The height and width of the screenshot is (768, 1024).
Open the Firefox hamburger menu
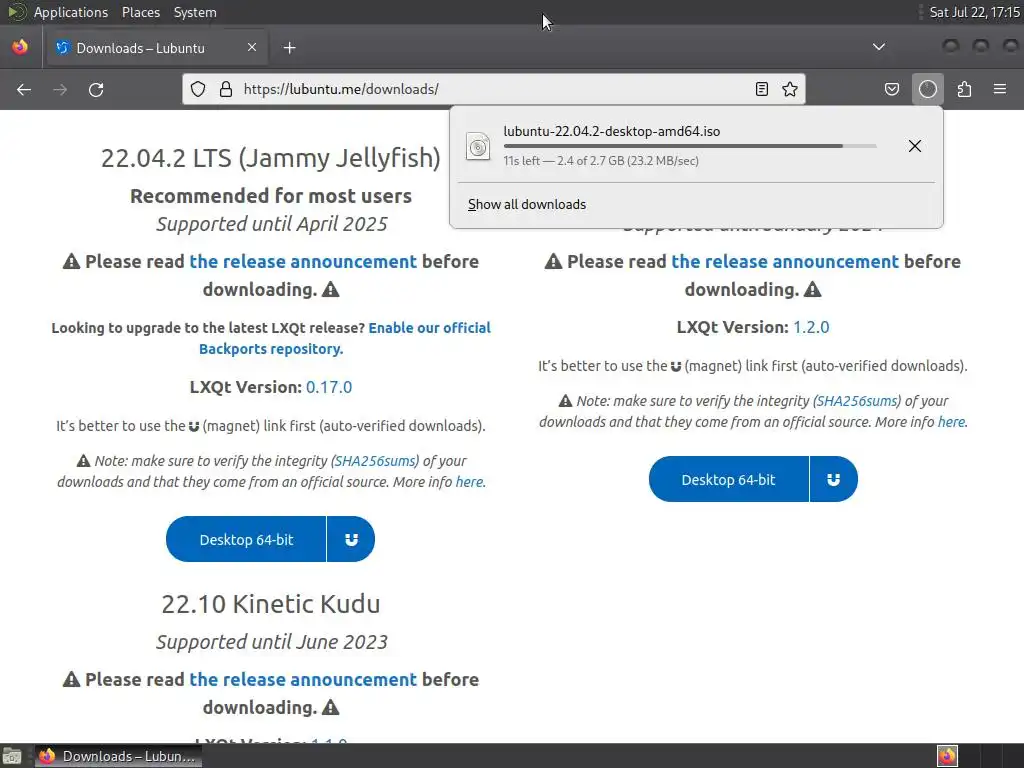pyautogui.click(x=1000, y=89)
